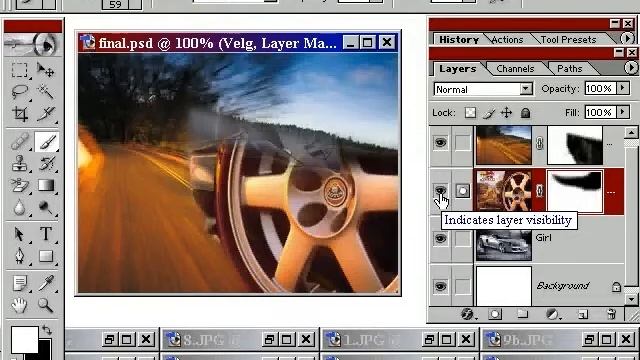
Task: Open the Layers palette flyout menu
Action: tap(631, 68)
